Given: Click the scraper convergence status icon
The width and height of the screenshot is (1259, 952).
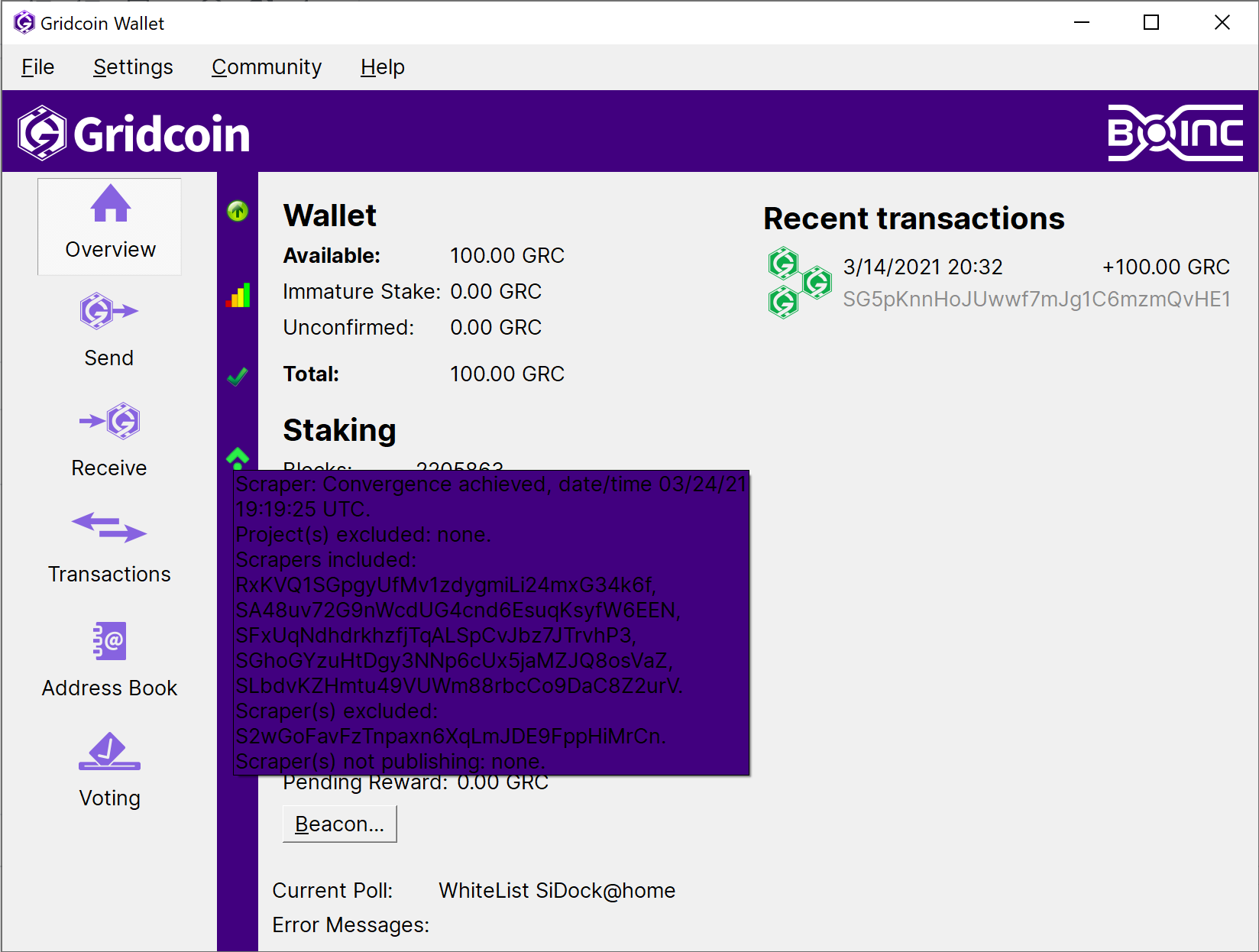Looking at the screenshot, I should (238, 458).
